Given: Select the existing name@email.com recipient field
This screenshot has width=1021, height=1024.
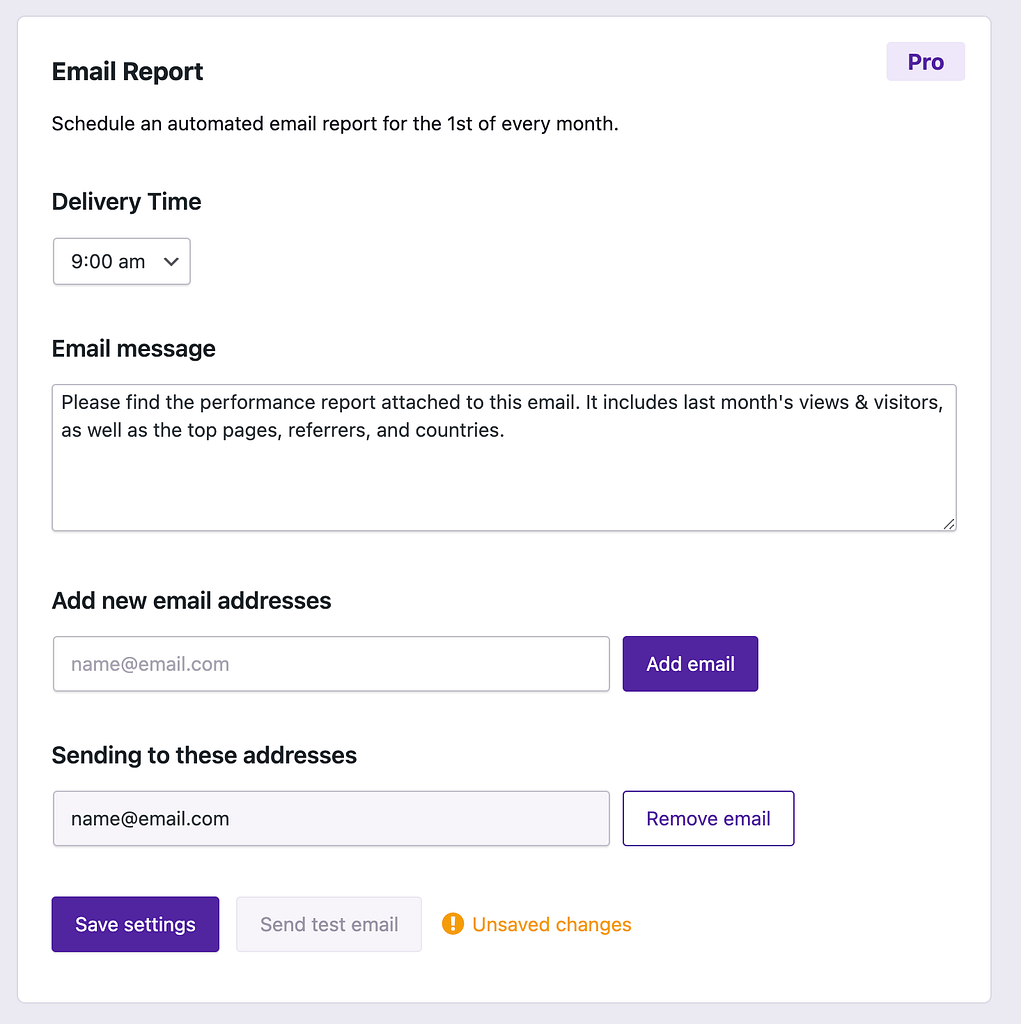Looking at the screenshot, I should [x=331, y=818].
